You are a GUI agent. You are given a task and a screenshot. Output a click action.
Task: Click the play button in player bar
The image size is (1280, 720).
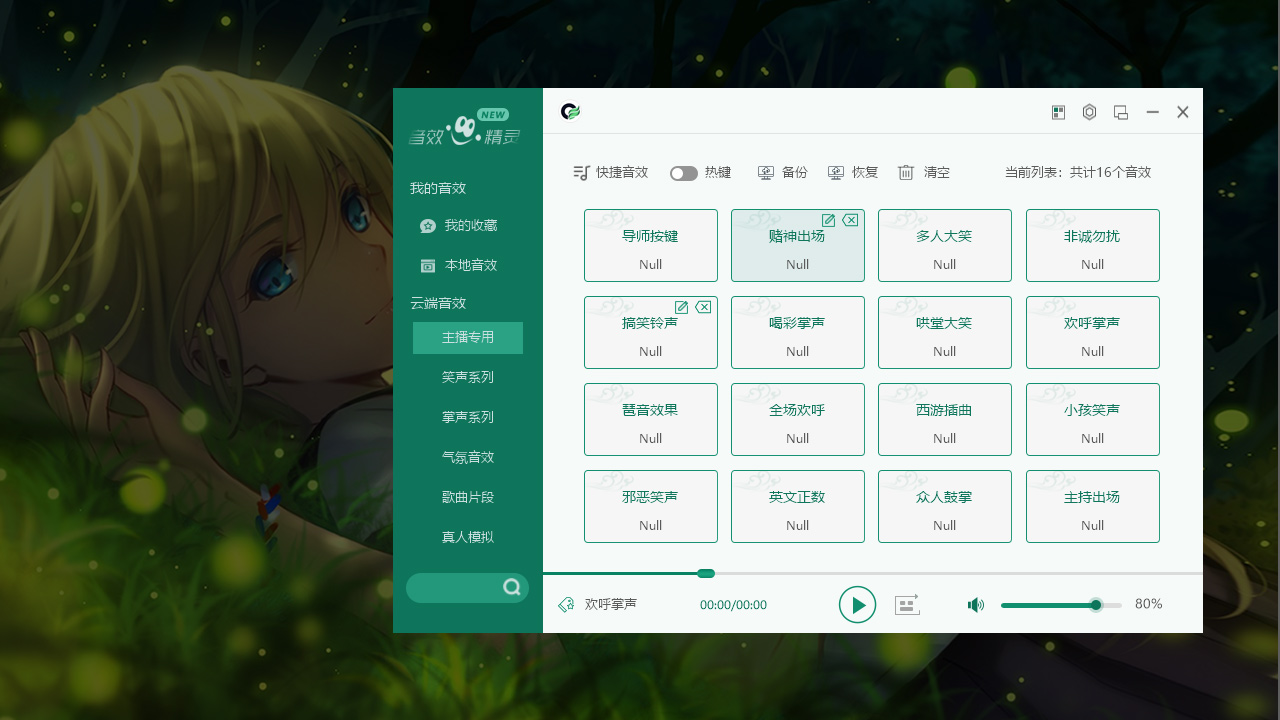(857, 605)
